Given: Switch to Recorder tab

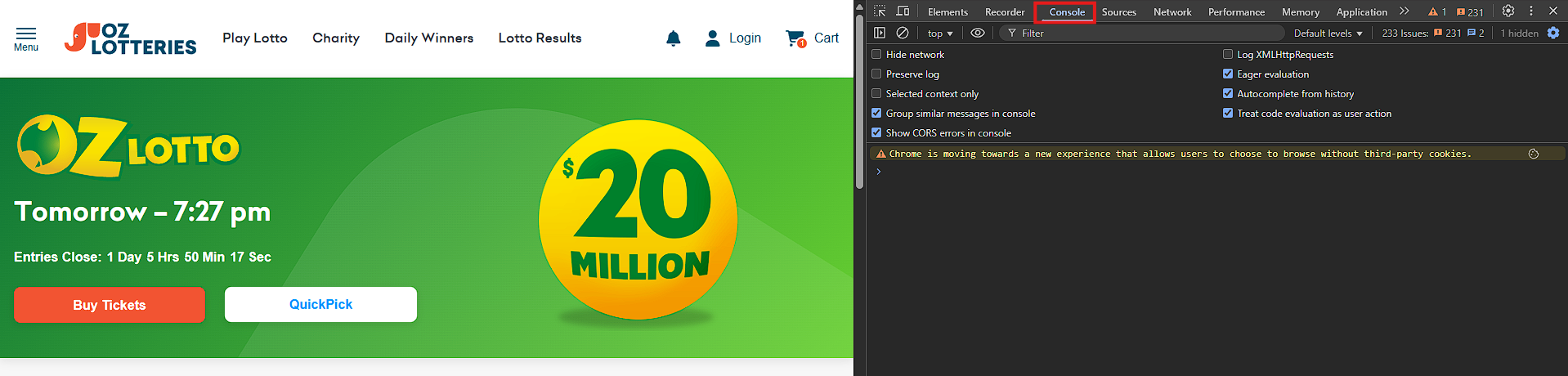Looking at the screenshot, I should (x=1005, y=11).
